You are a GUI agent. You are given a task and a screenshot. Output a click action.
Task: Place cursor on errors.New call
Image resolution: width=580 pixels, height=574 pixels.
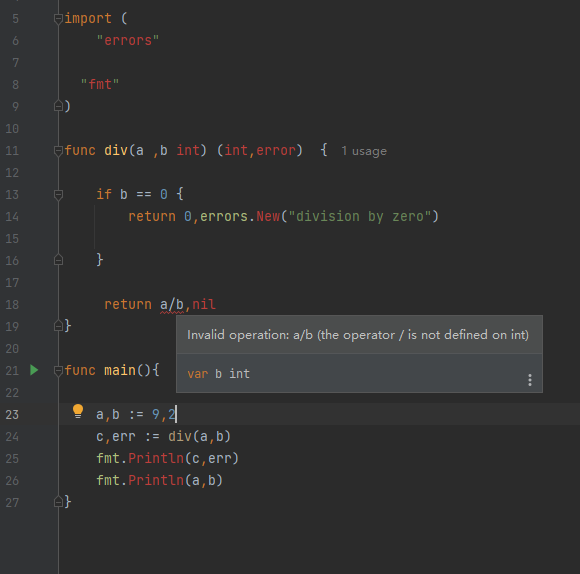(240, 216)
